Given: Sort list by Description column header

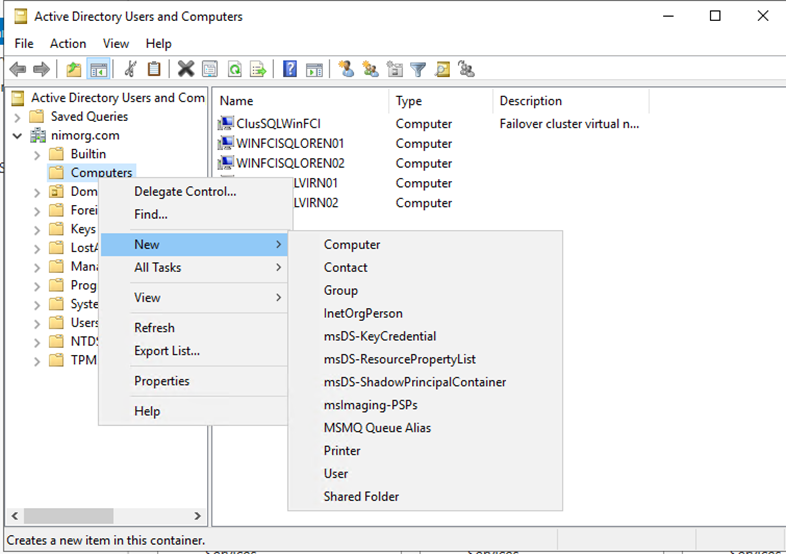Looking at the screenshot, I should 531,101.
